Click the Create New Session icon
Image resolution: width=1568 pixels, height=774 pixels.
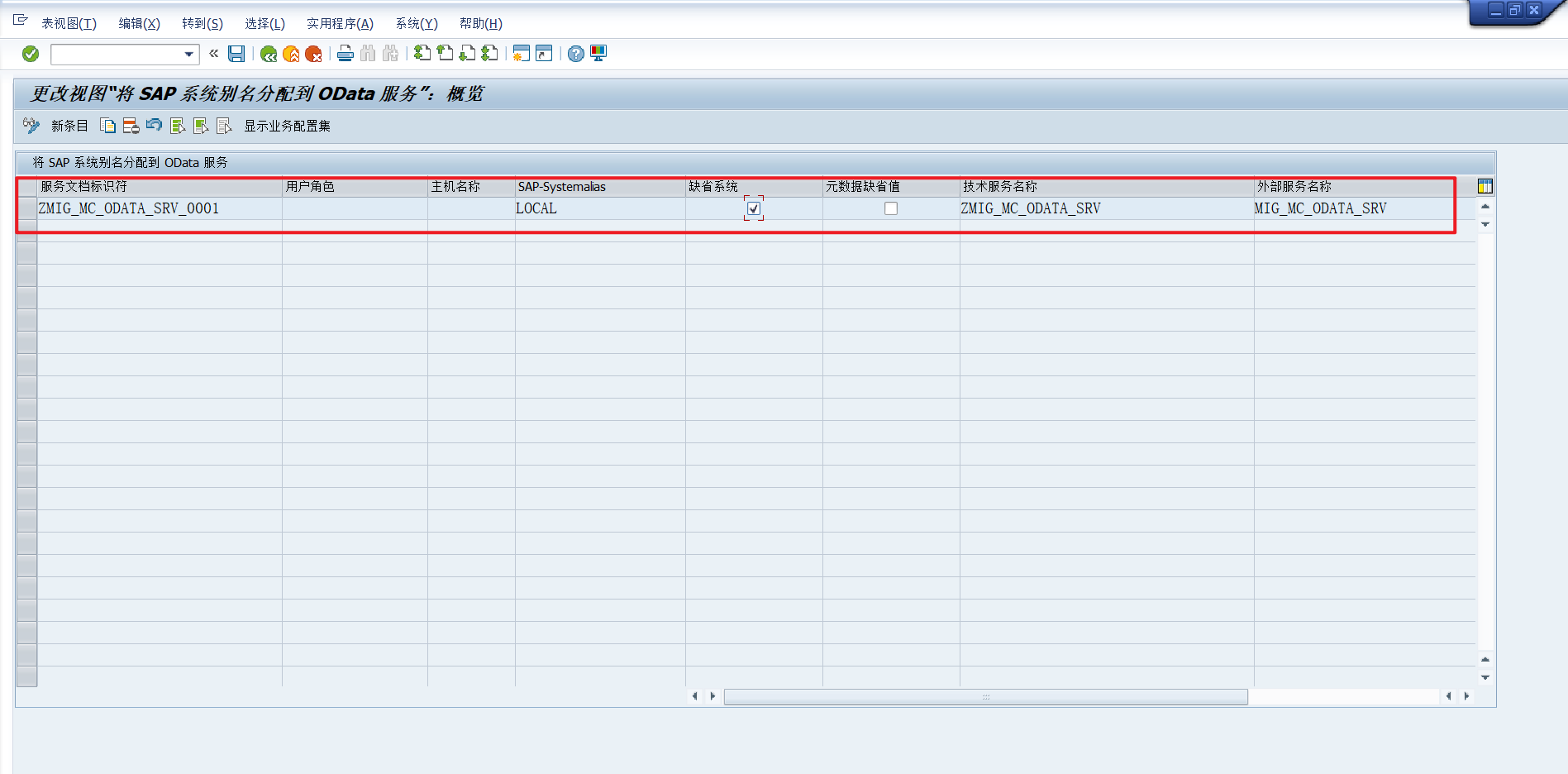(521, 54)
